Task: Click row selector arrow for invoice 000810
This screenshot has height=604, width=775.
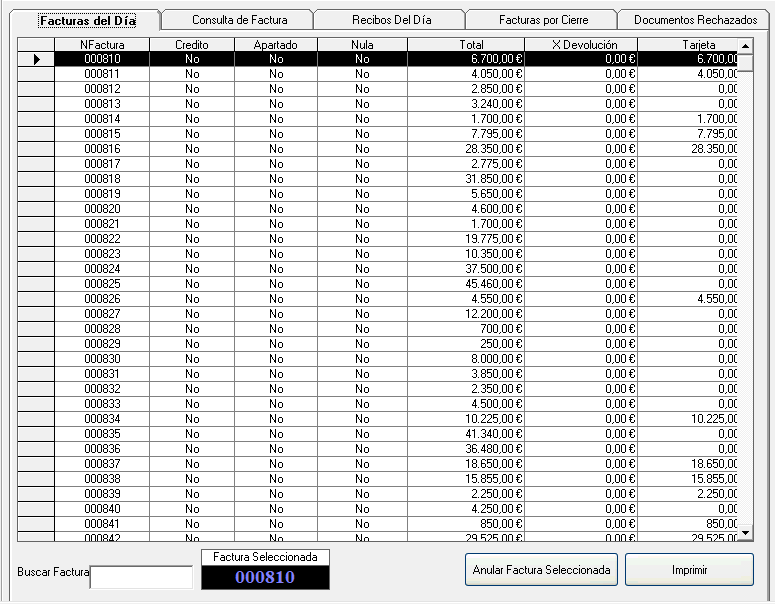Action: pos(37,60)
